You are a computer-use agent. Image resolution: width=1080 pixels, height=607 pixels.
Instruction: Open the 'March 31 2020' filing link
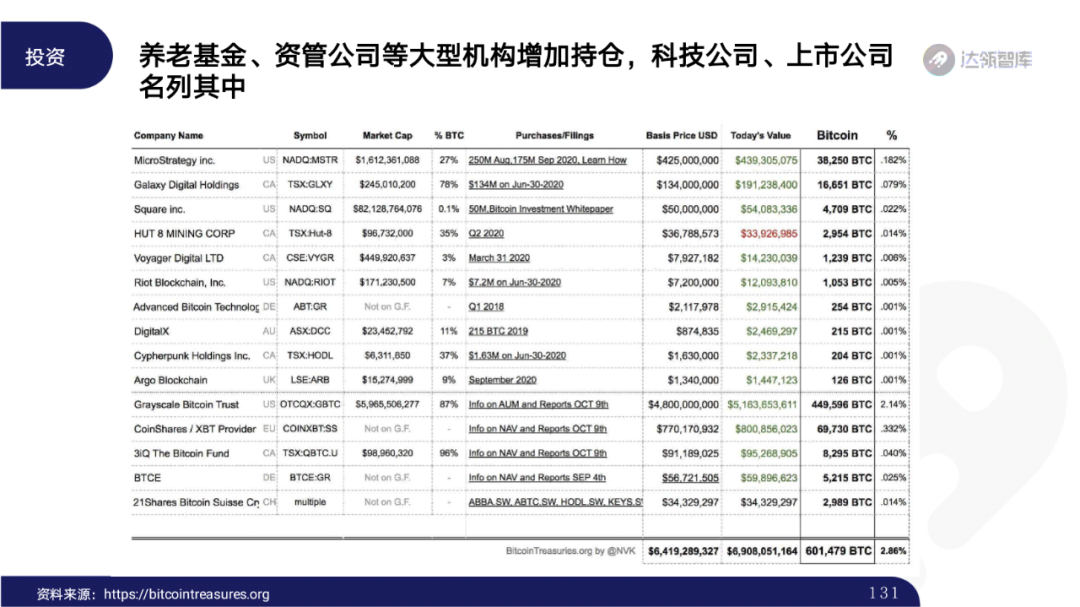tap(499, 258)
